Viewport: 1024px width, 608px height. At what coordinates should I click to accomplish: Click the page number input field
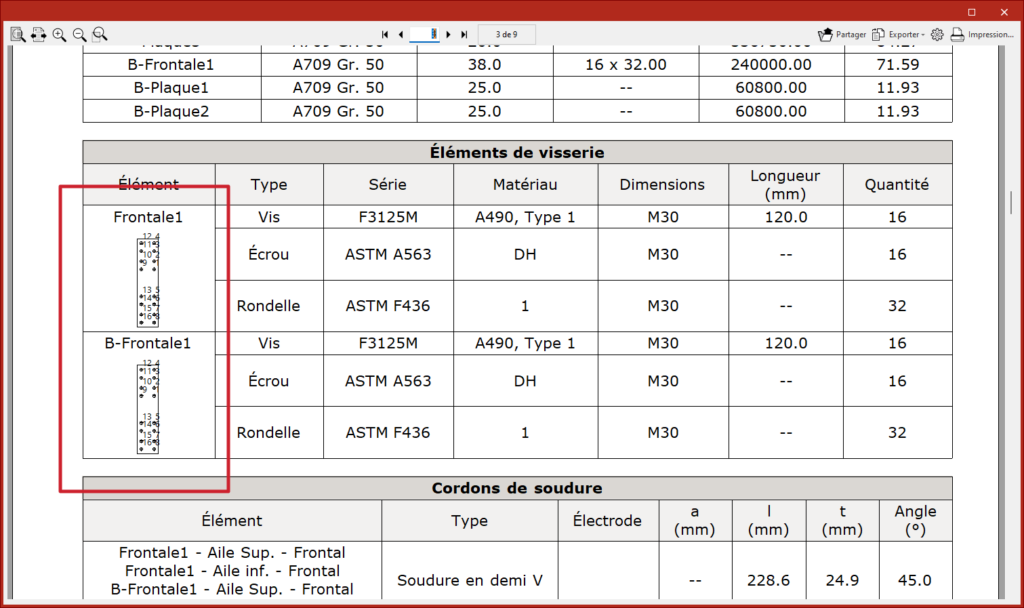tap(424, 34)
